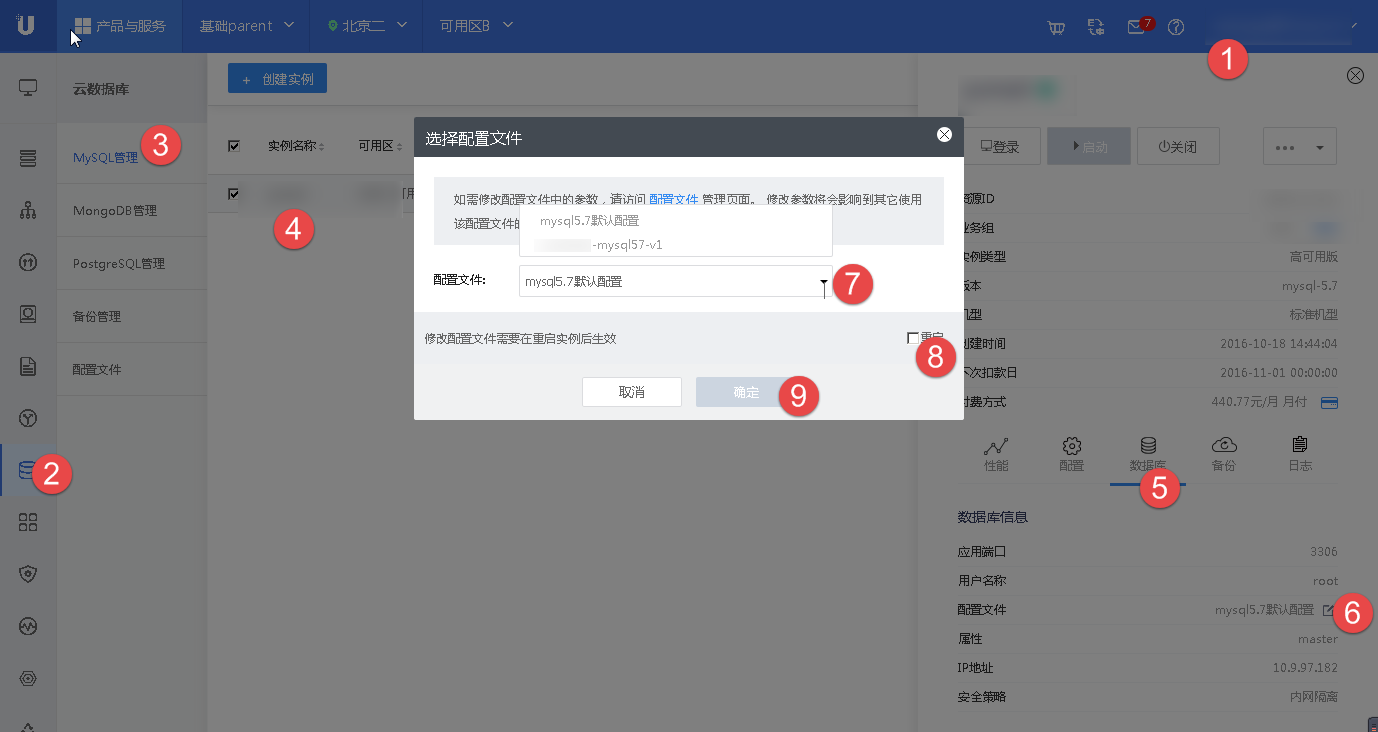This screenshot has height=732, width=1378.
Task: Close the 选择配置文件 dialog
Action: pyautogui.click(x=944, y=135)
